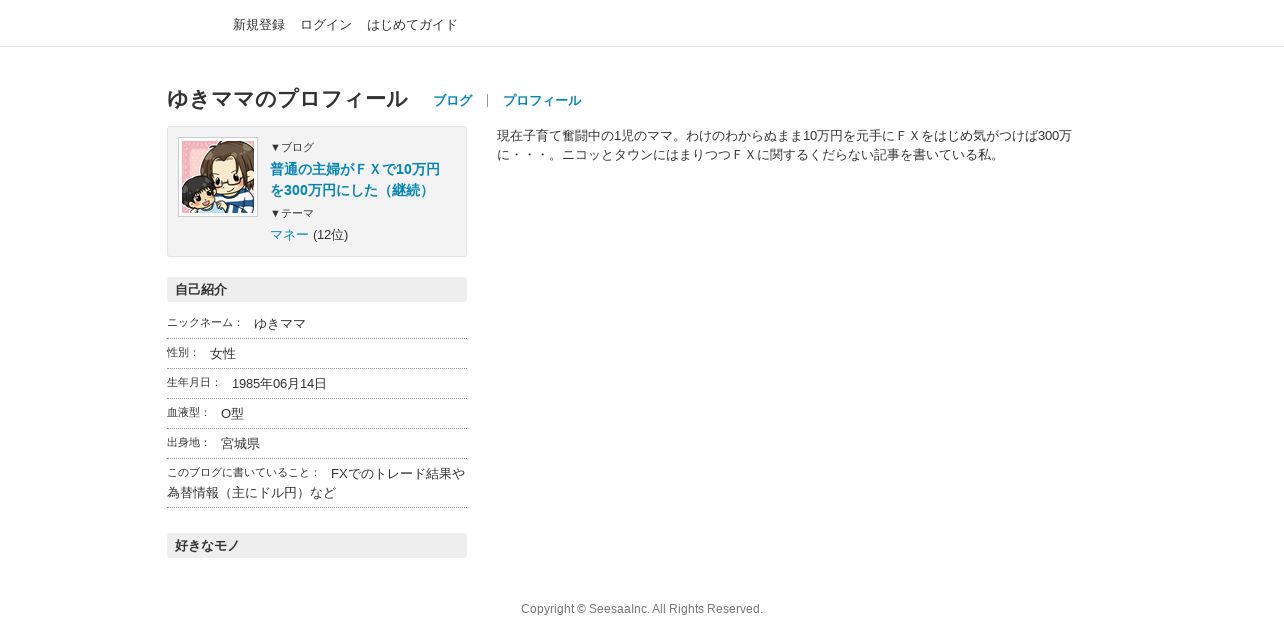Click the blood type value O型

click(232, 414)
